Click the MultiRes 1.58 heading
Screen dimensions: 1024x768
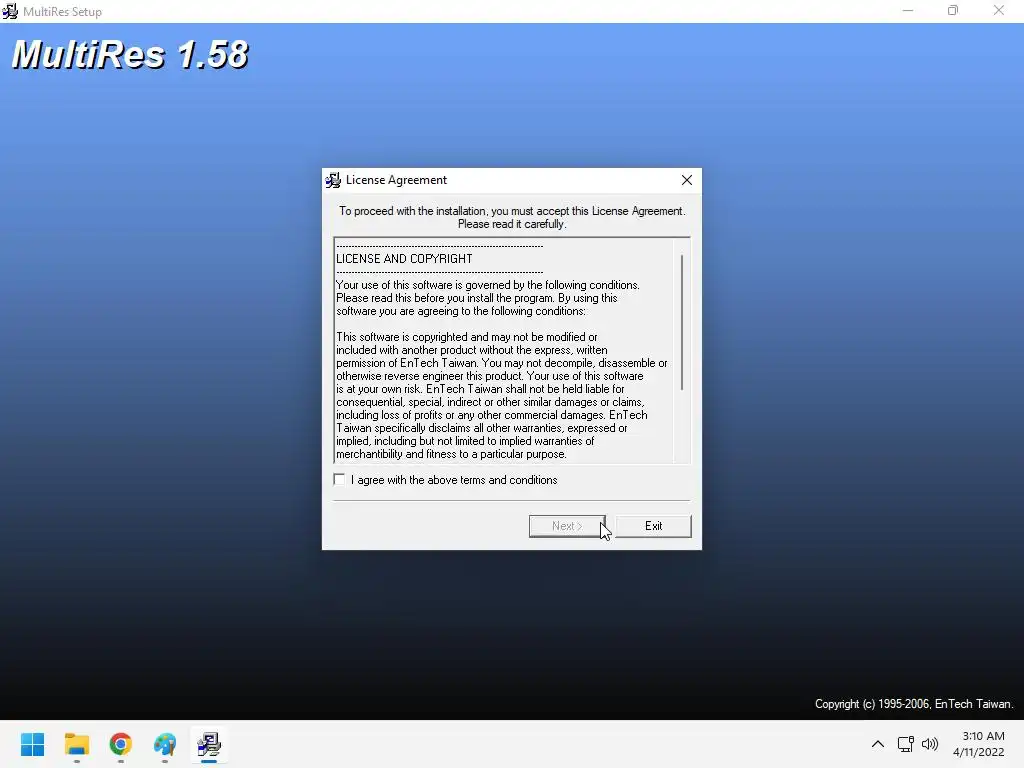[130, 54]
